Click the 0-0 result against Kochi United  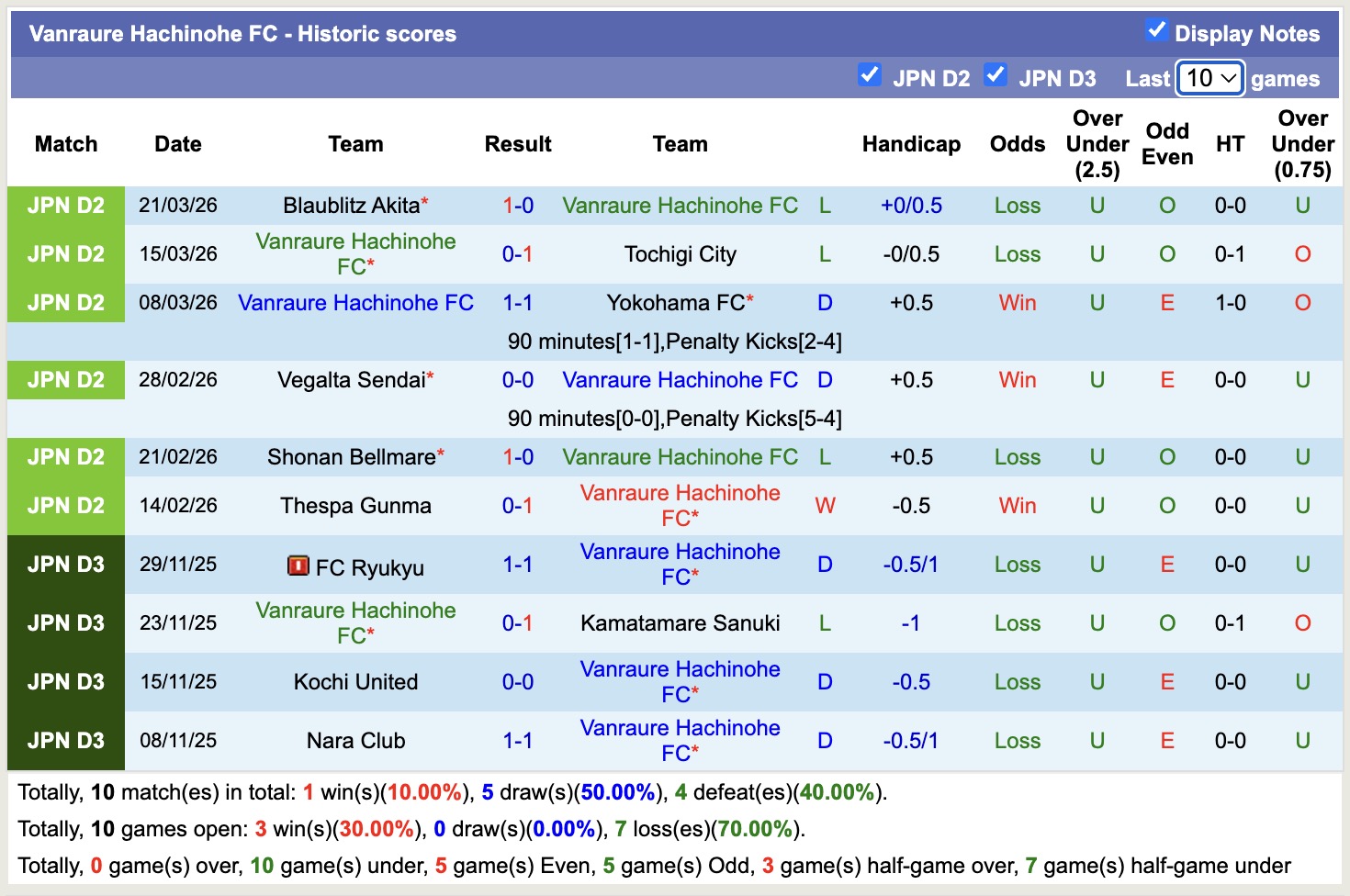(x=517, y=682)
